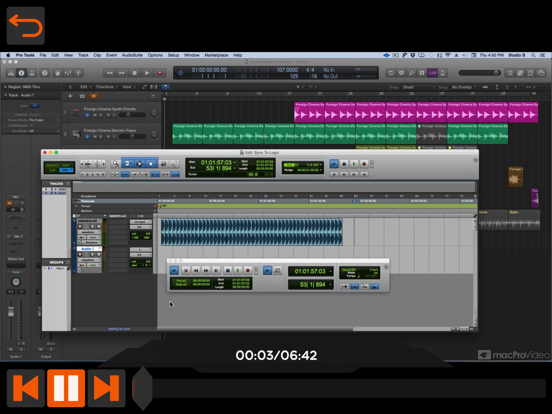Select the Pro Tools Scrubber tool

[x=164, y=163]
